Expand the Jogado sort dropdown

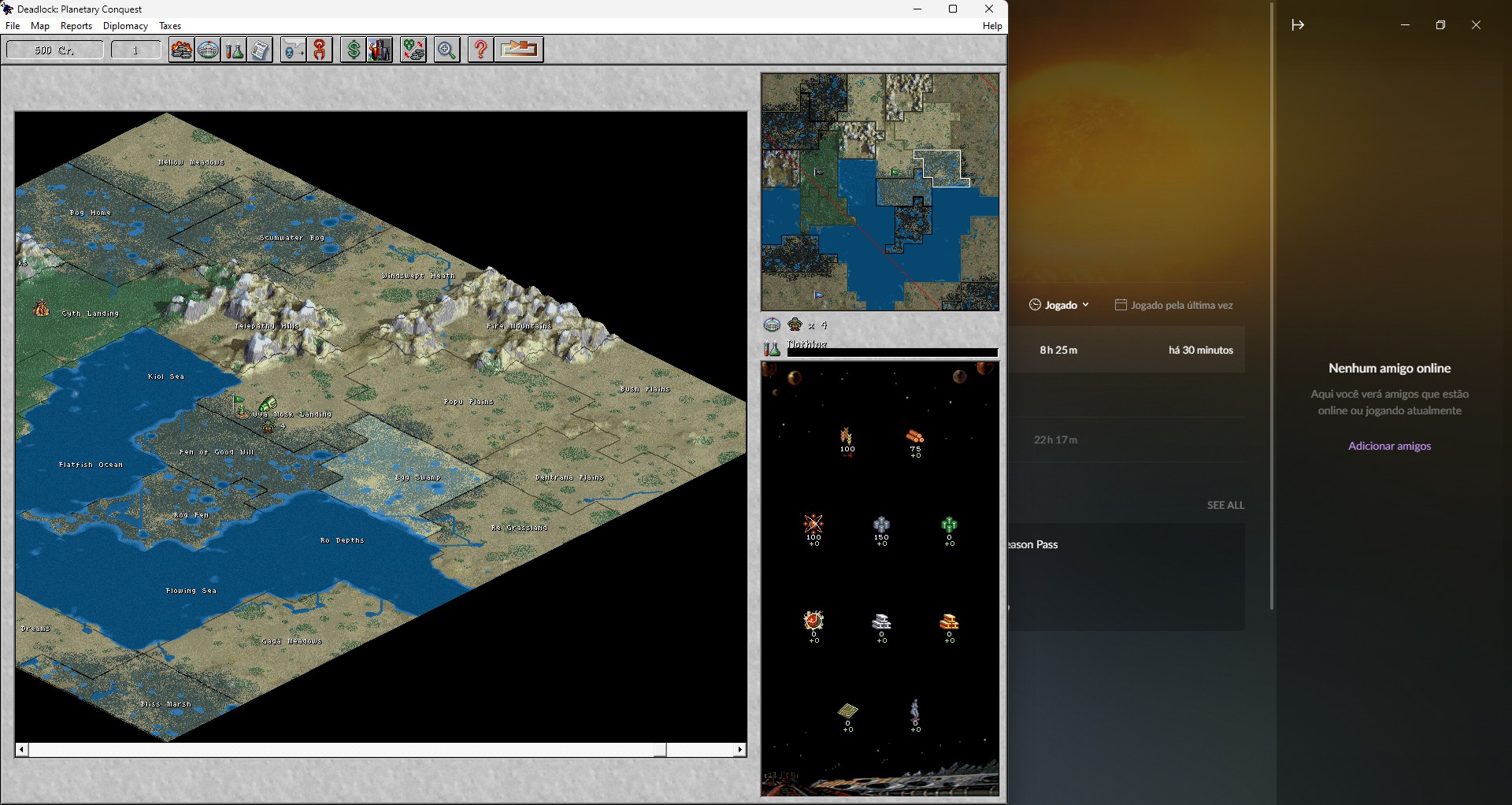click(x=1059, y=305)
